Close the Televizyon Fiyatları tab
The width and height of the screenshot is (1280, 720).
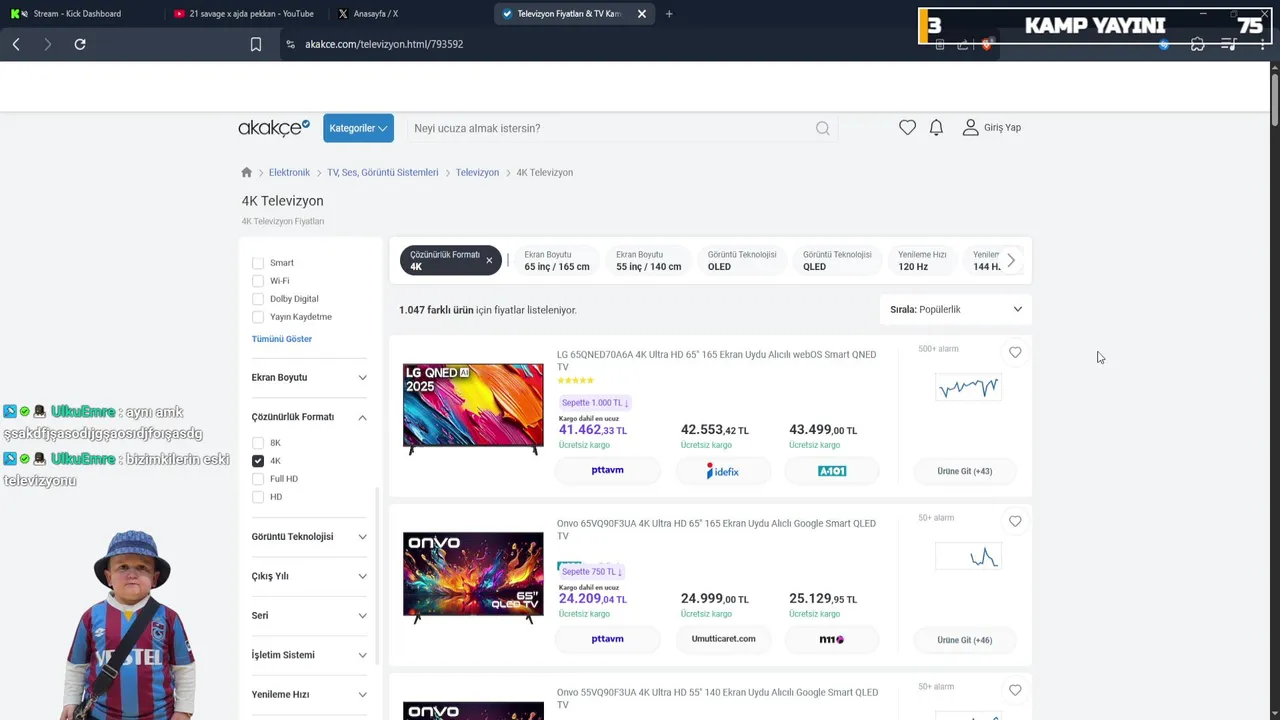click(x=642, y=14)
